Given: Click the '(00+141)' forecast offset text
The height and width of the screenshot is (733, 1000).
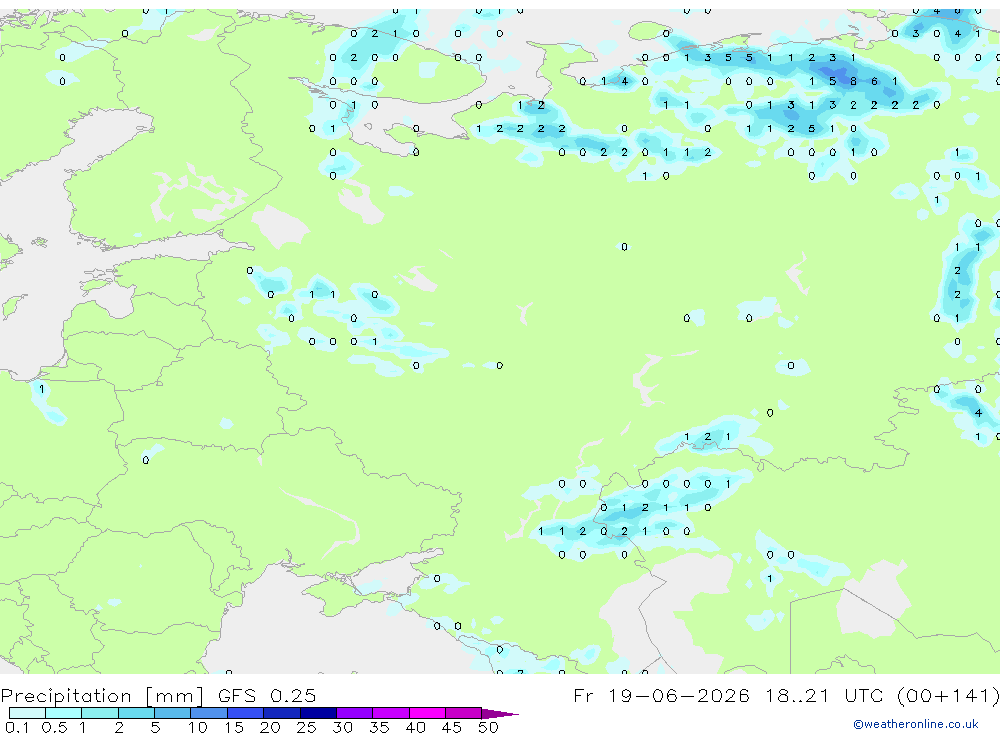Looking at the screenshot, I should pos(948,695).
